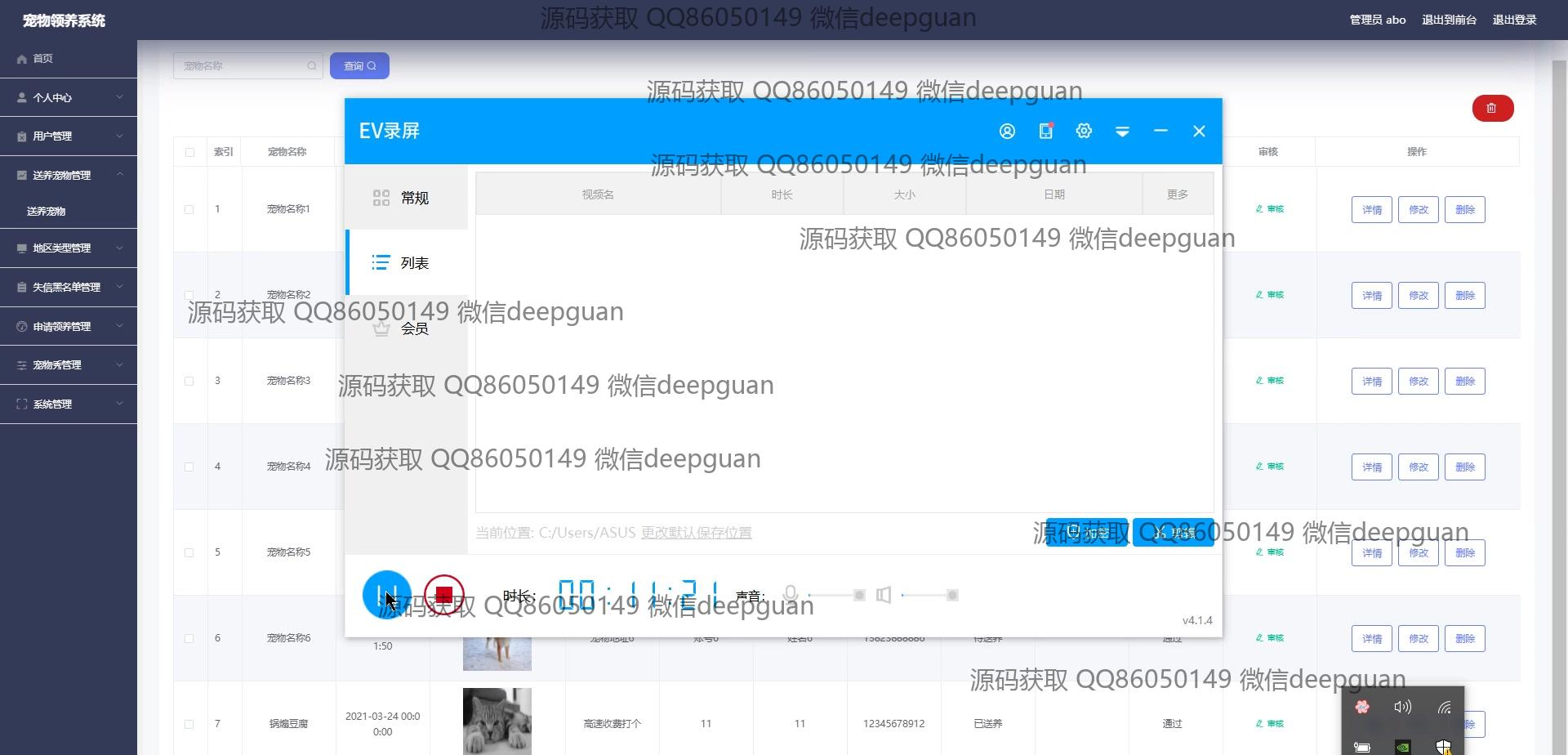Open the 送养宠物 submenu item
1568x755 pixels.
pyautogui.click(x=47, y=211)
